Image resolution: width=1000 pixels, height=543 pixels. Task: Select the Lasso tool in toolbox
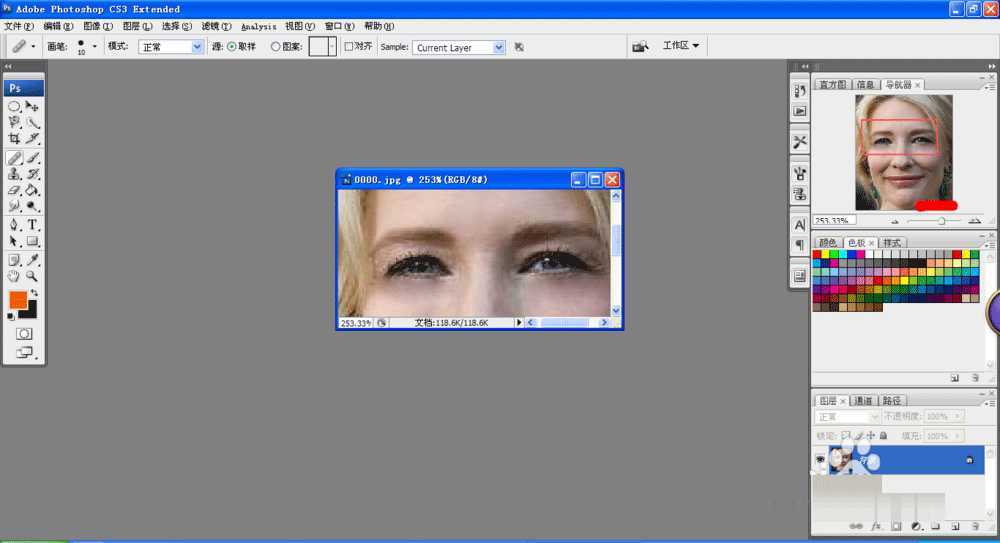(14, 123)
